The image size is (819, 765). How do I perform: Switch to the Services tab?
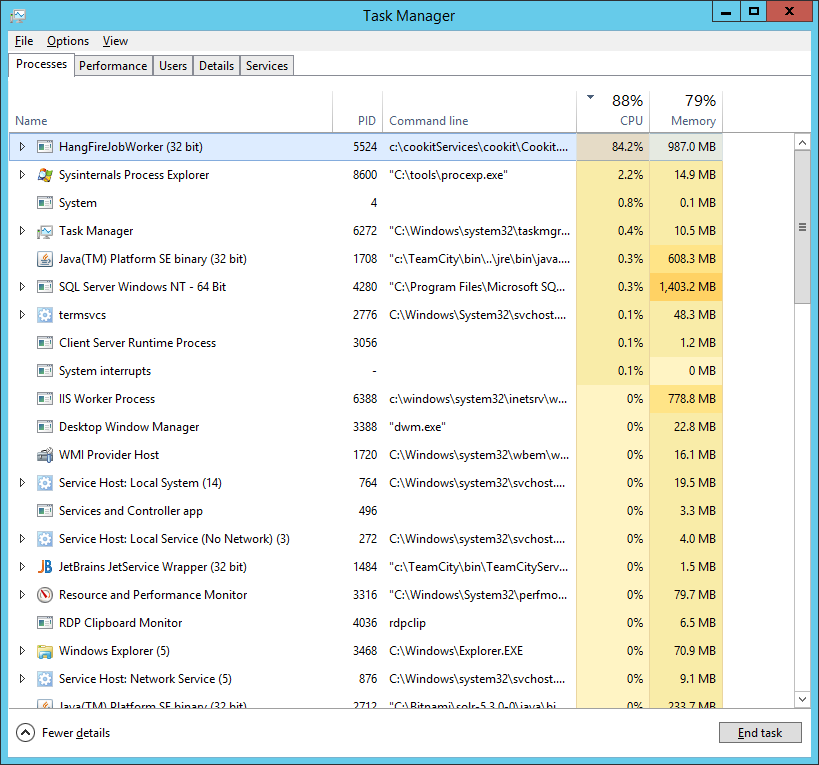pyautogui.click(x=267, y=66)
